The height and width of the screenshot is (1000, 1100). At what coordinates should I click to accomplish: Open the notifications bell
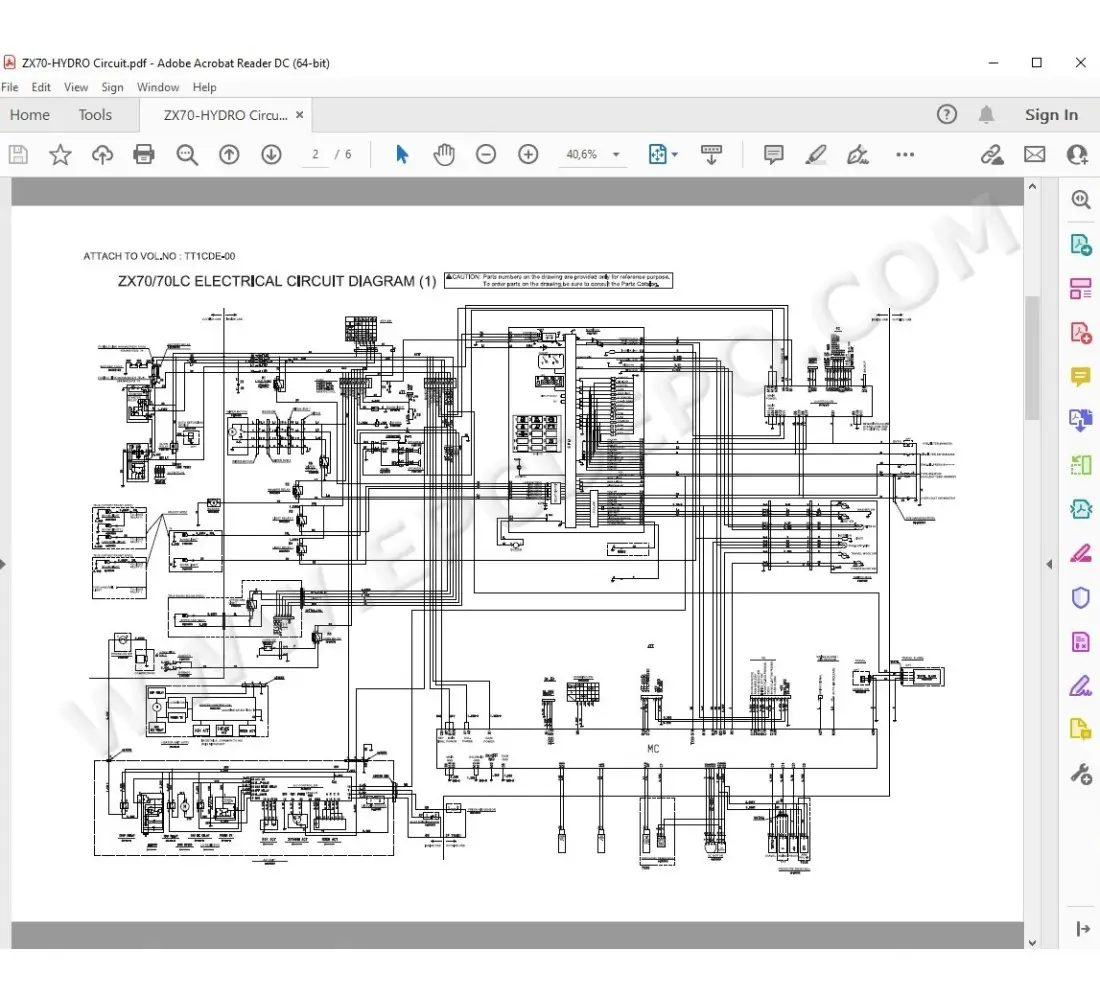[x=986, y=114]
